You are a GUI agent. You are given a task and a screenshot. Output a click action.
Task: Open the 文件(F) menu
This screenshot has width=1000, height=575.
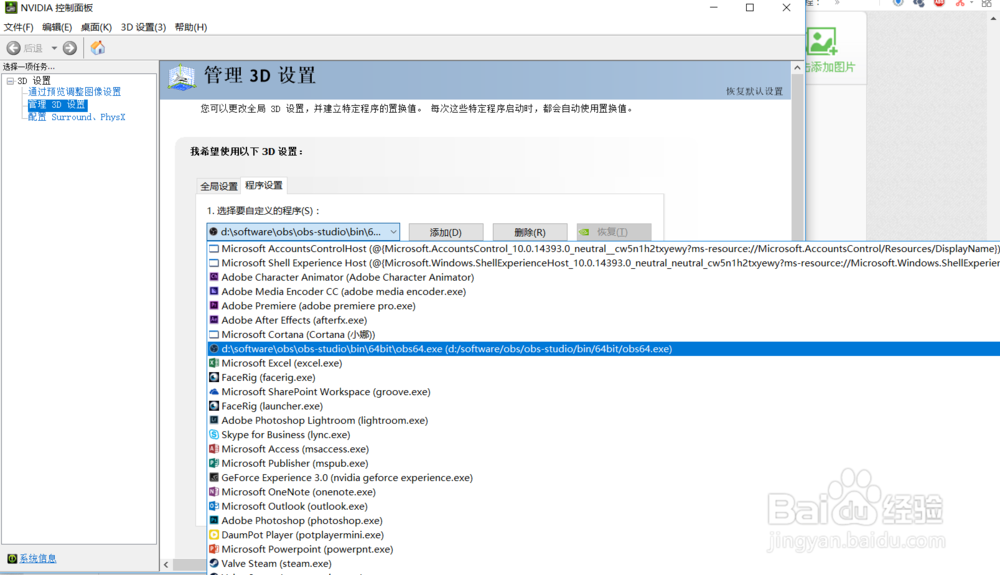pos(18,27)
